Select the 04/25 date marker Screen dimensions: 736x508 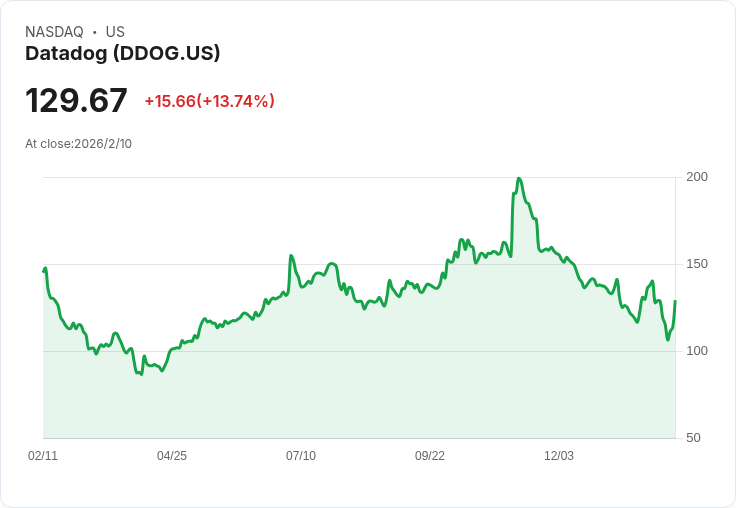tap(172, 455)
